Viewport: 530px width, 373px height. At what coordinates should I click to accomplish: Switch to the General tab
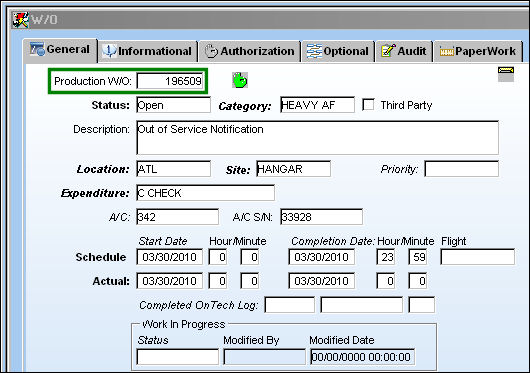click(x=60, y=50)
